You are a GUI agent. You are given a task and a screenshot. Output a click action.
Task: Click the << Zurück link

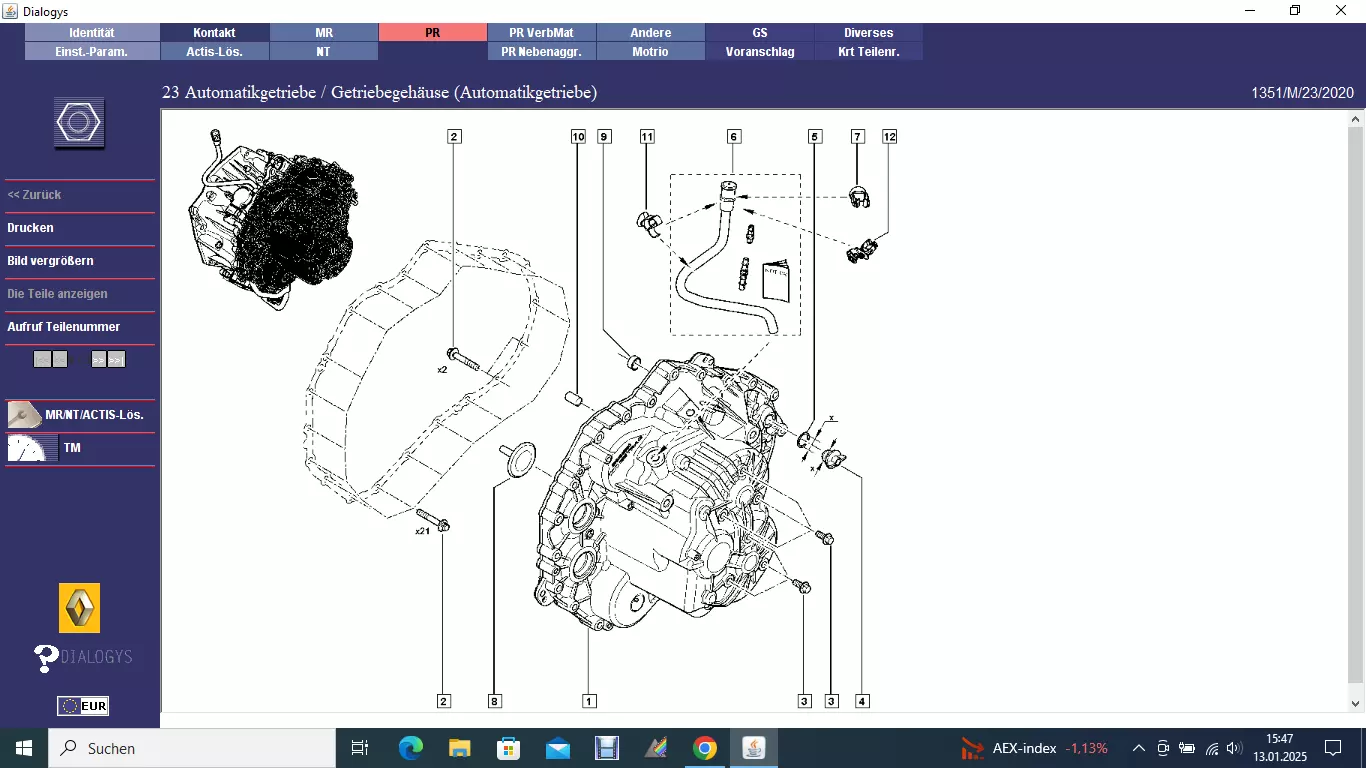tap(35, 194)
